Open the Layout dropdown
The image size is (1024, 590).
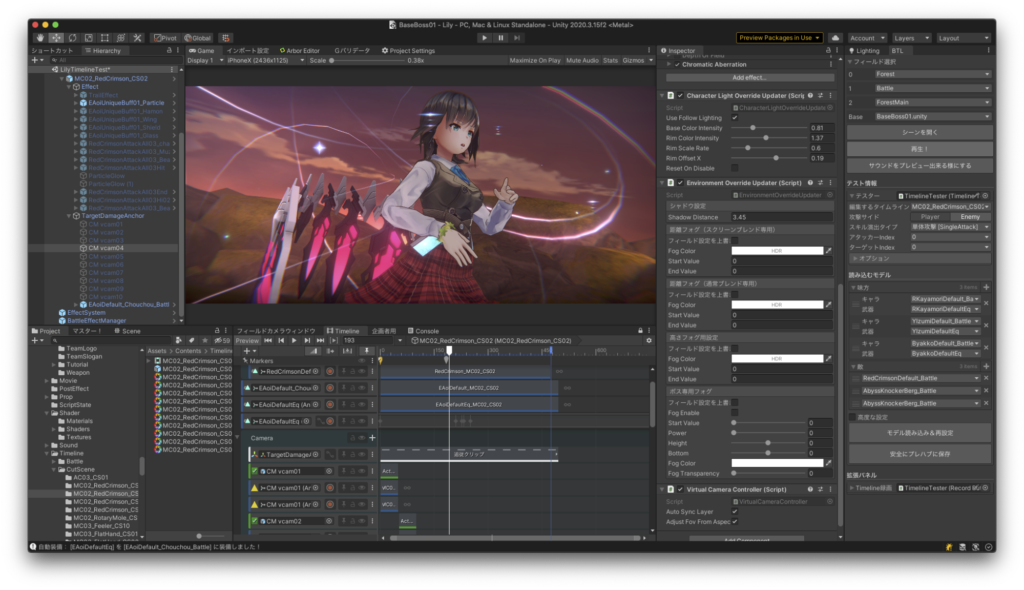coord(964,38)
